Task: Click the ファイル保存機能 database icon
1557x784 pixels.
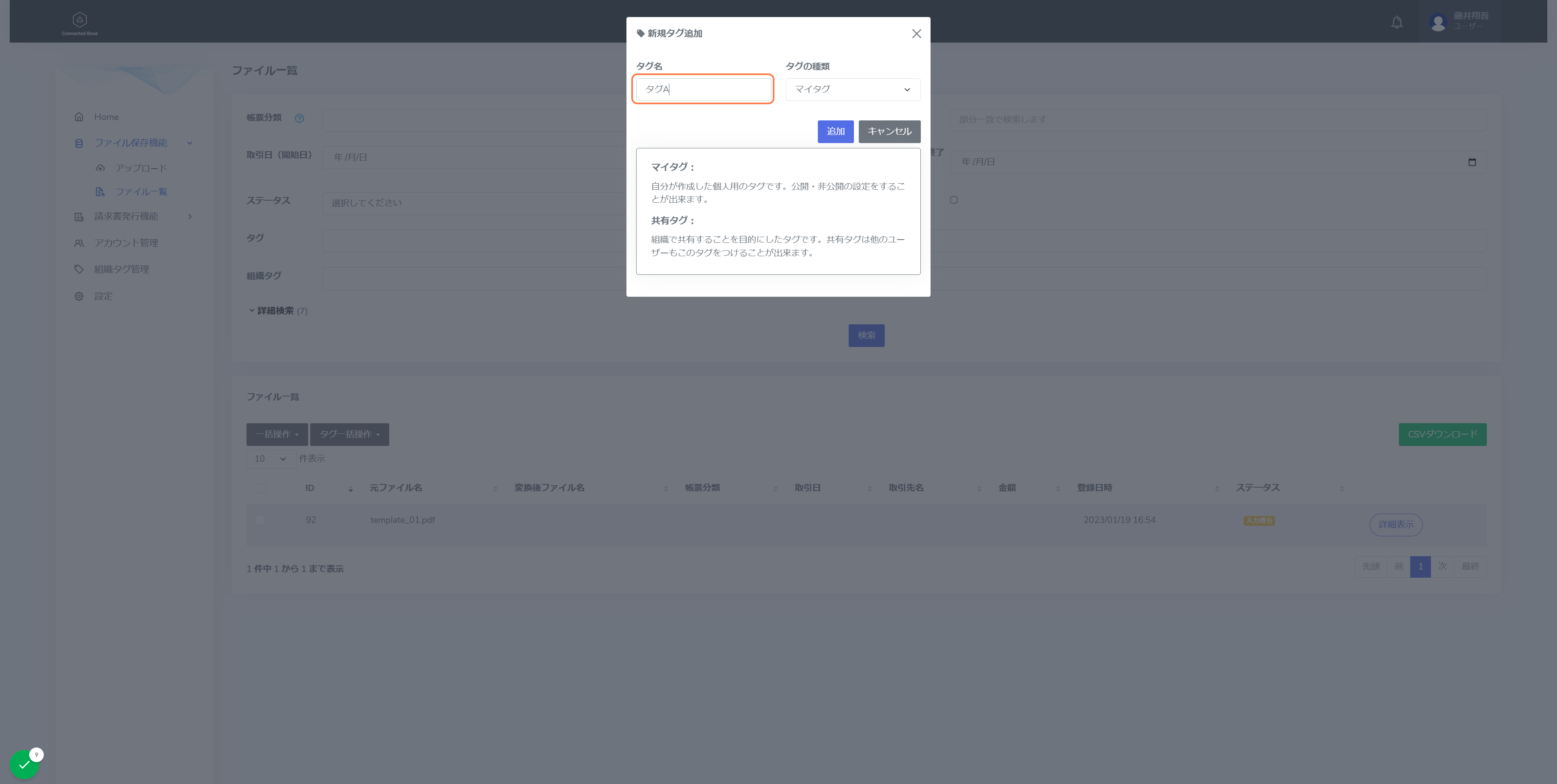Action: click(79, 143)
